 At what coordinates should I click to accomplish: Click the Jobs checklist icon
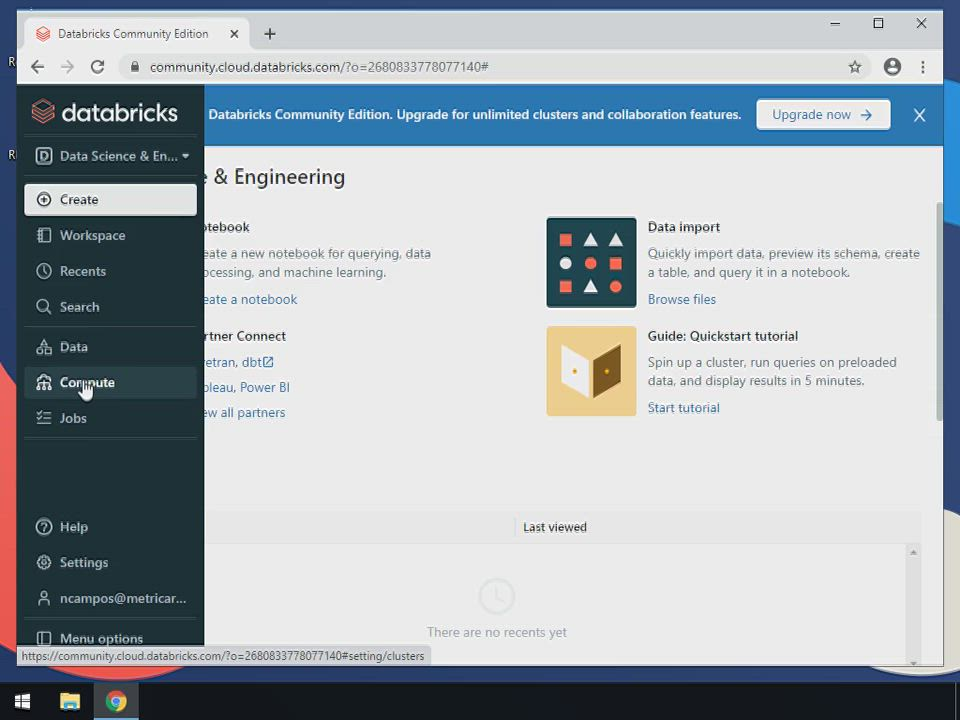click(44, 418)
